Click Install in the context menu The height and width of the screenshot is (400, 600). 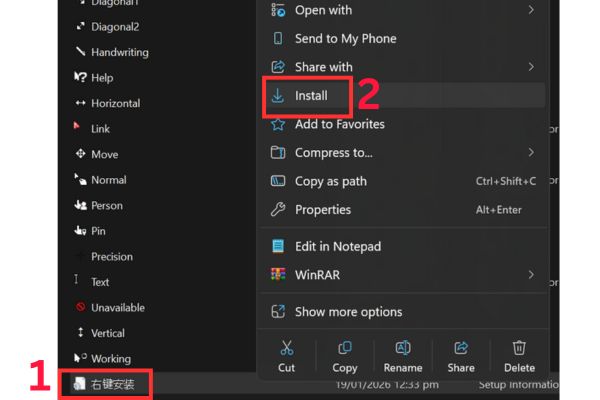pyautogui.click(x=404, y=95)
